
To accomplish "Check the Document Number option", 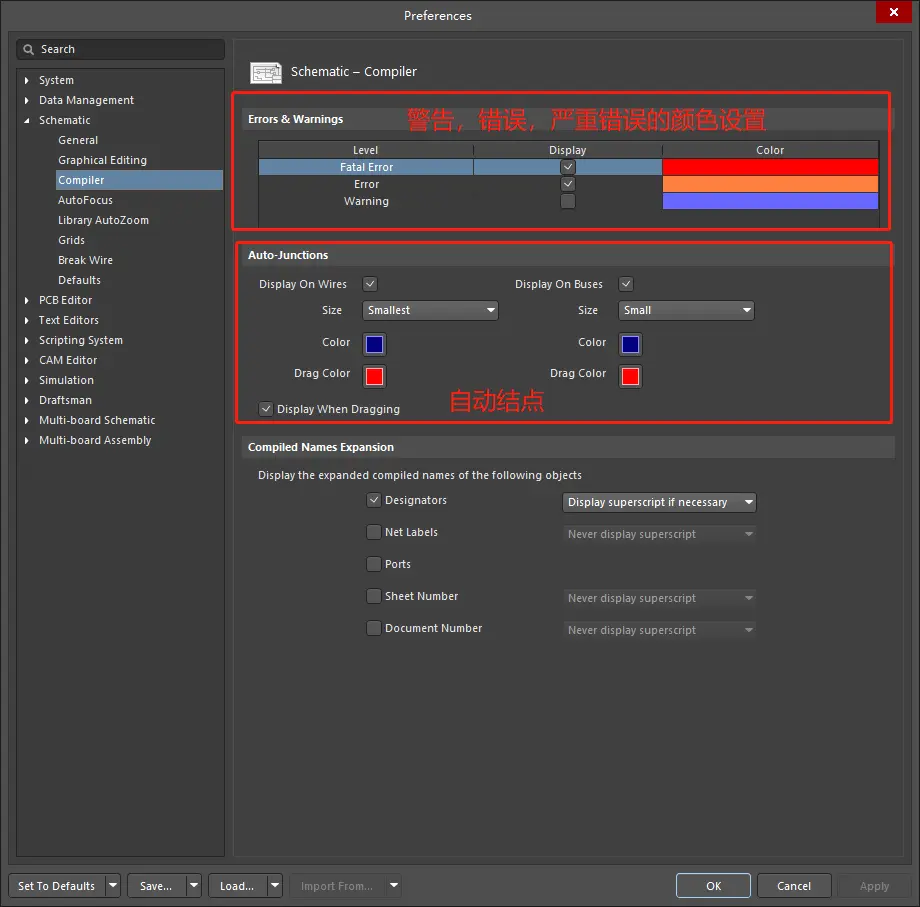I will pyautogui.click(x=374, y=628).
